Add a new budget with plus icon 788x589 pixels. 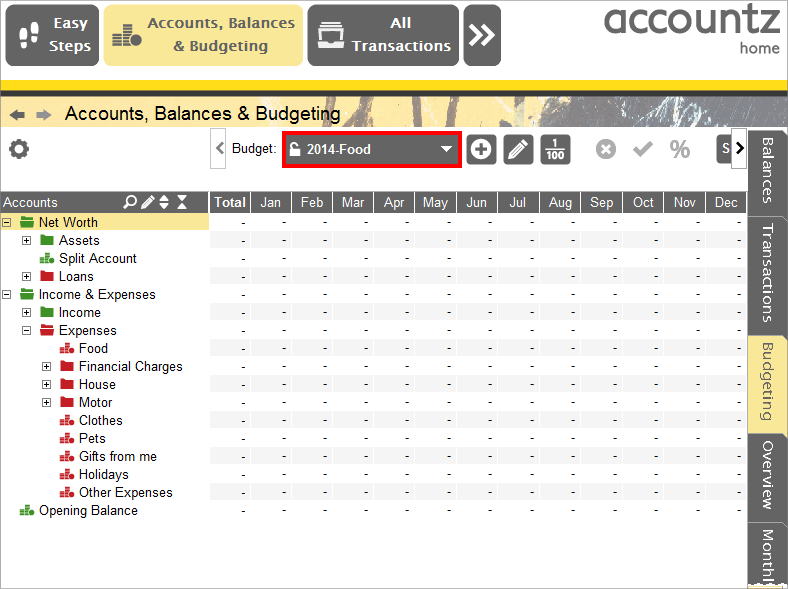[481, 149]
